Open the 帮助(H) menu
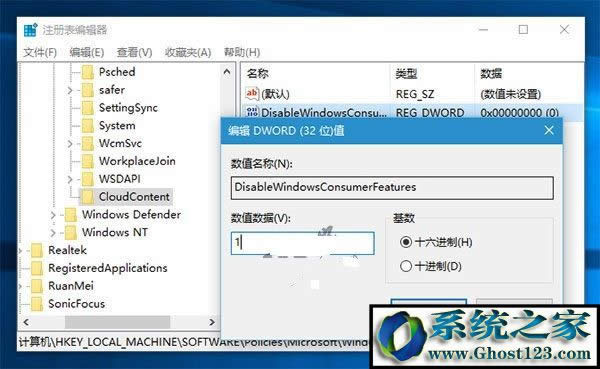Screen dimensions: 600x369 pos(242,52)
